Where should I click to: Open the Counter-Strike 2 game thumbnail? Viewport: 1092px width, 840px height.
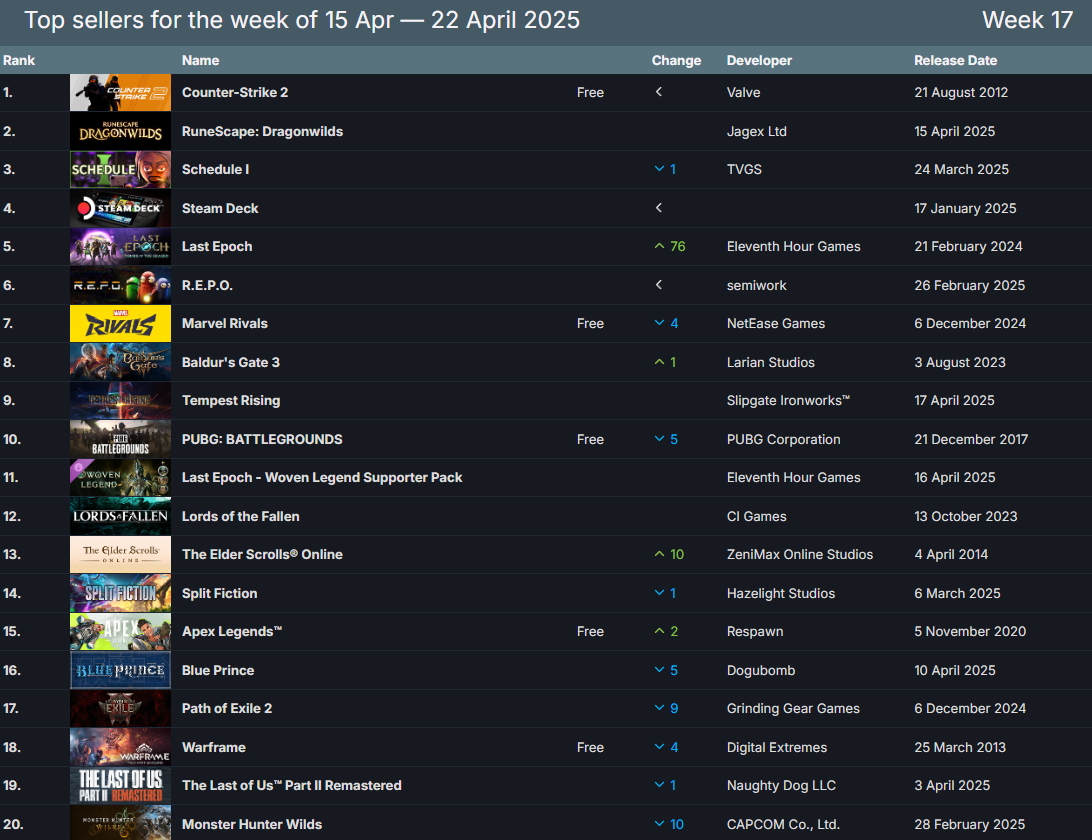[x=120, y=93]
